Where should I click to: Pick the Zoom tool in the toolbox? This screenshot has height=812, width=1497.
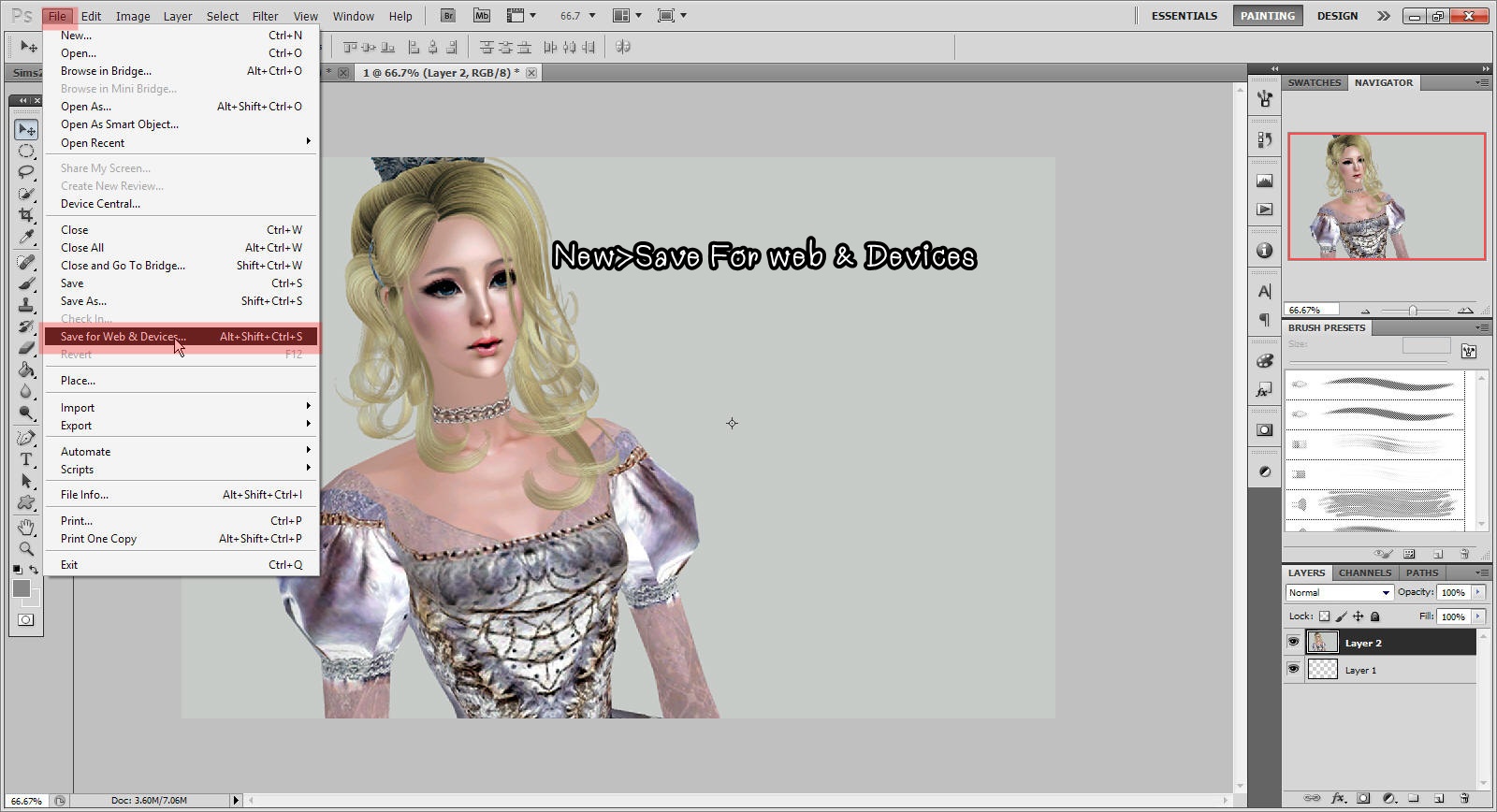[26, 549]
